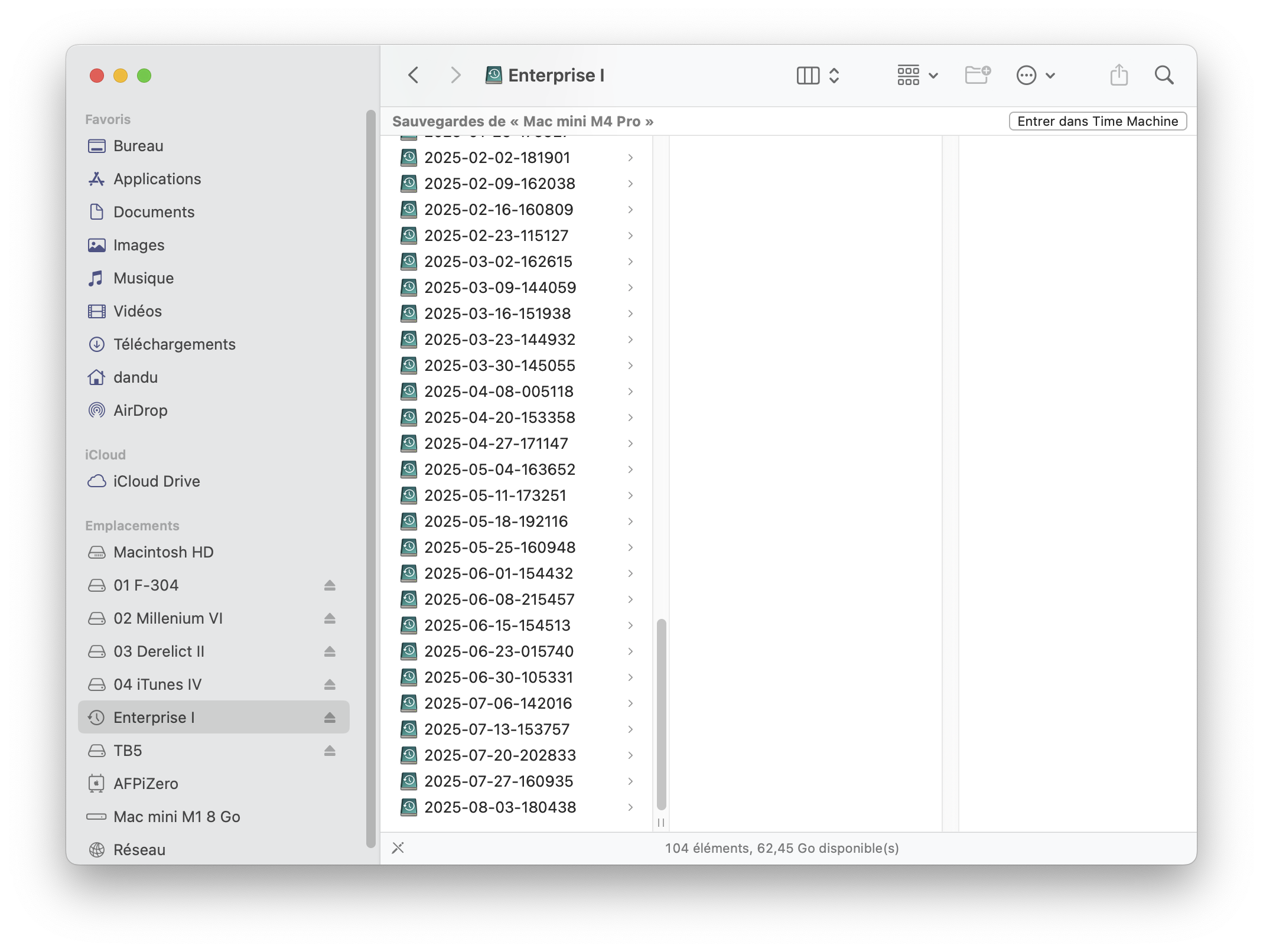Select Images in the sidebar
This screenshot has width=1263, height=952.
pos(214,245)
